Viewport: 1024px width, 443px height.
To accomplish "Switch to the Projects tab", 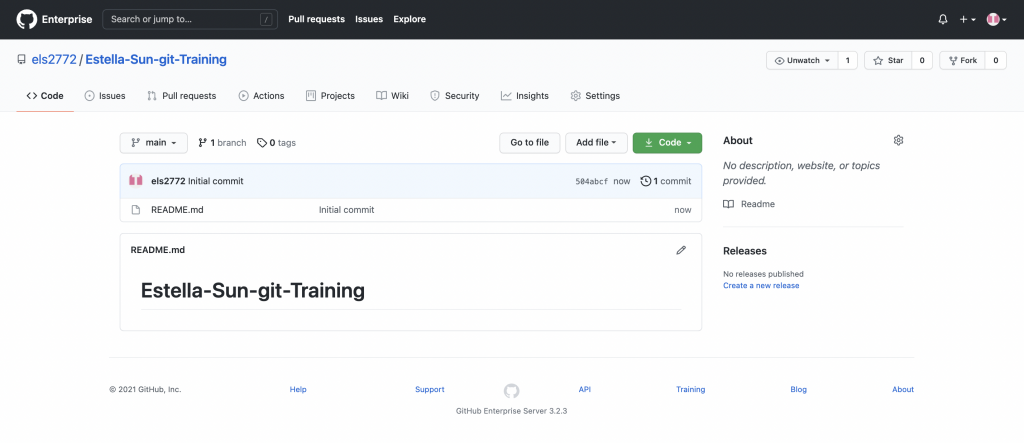I will 330,95.
